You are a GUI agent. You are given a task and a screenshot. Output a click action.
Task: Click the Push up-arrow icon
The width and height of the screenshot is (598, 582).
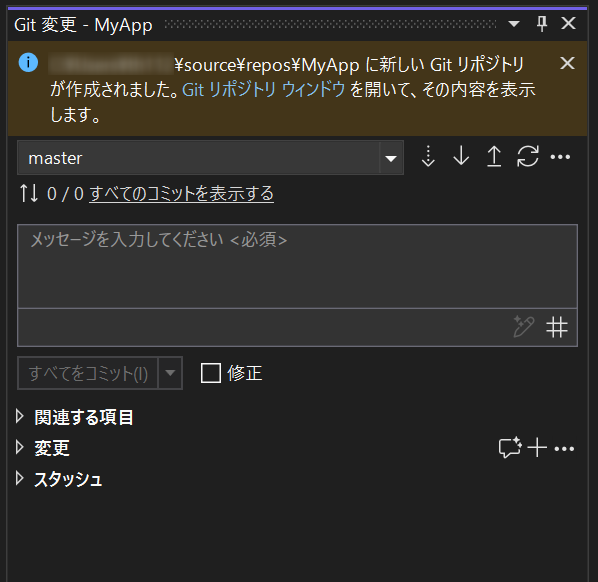pos(494,156)
